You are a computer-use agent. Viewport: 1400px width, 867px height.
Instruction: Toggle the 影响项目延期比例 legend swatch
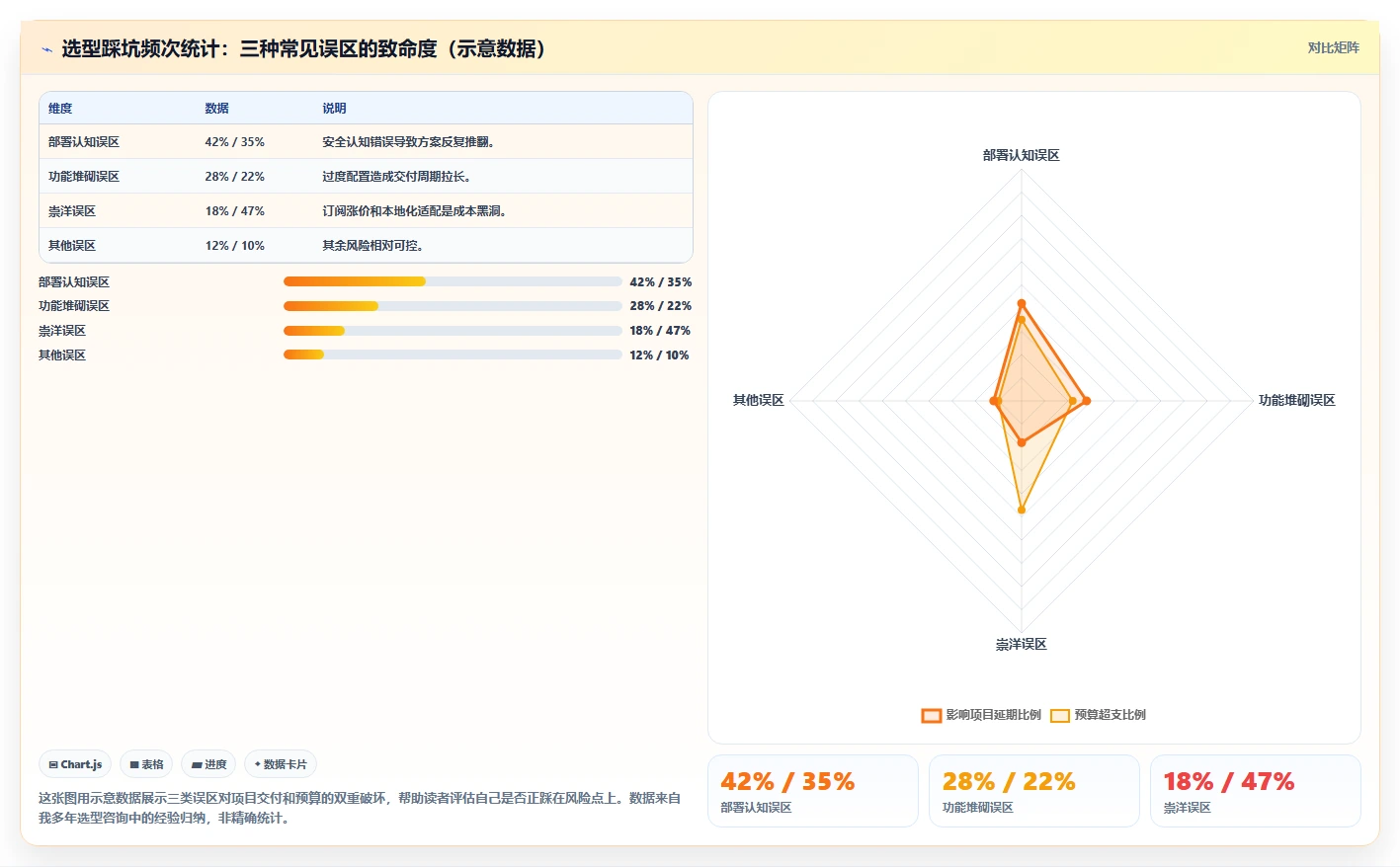point(931,715)
